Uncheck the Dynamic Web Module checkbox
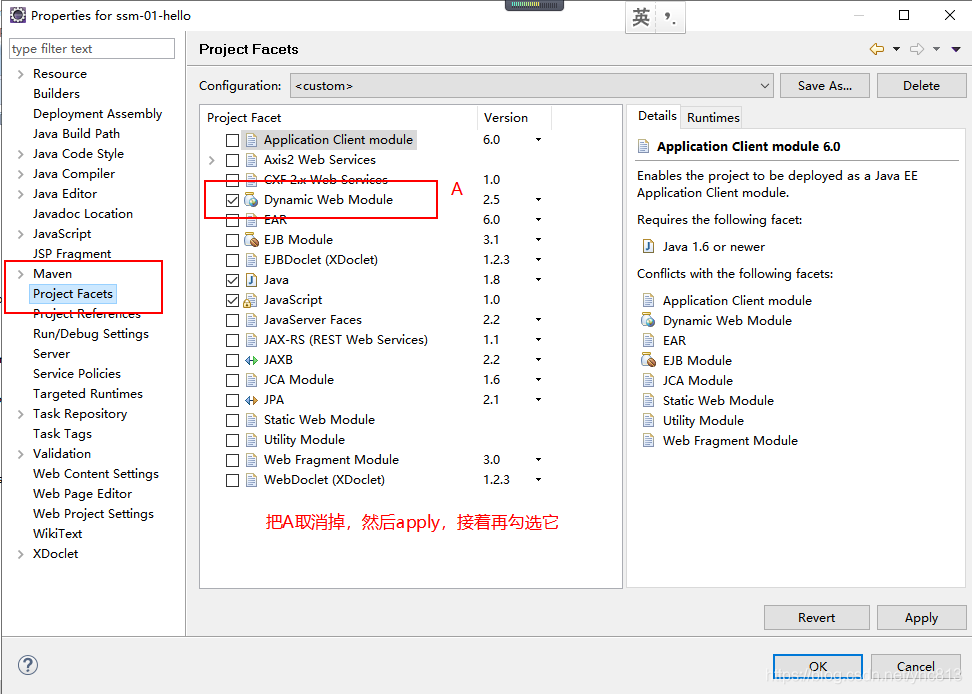Image resolution: width=972 pixels, height=694 pixels. click(x=233, y=200)
